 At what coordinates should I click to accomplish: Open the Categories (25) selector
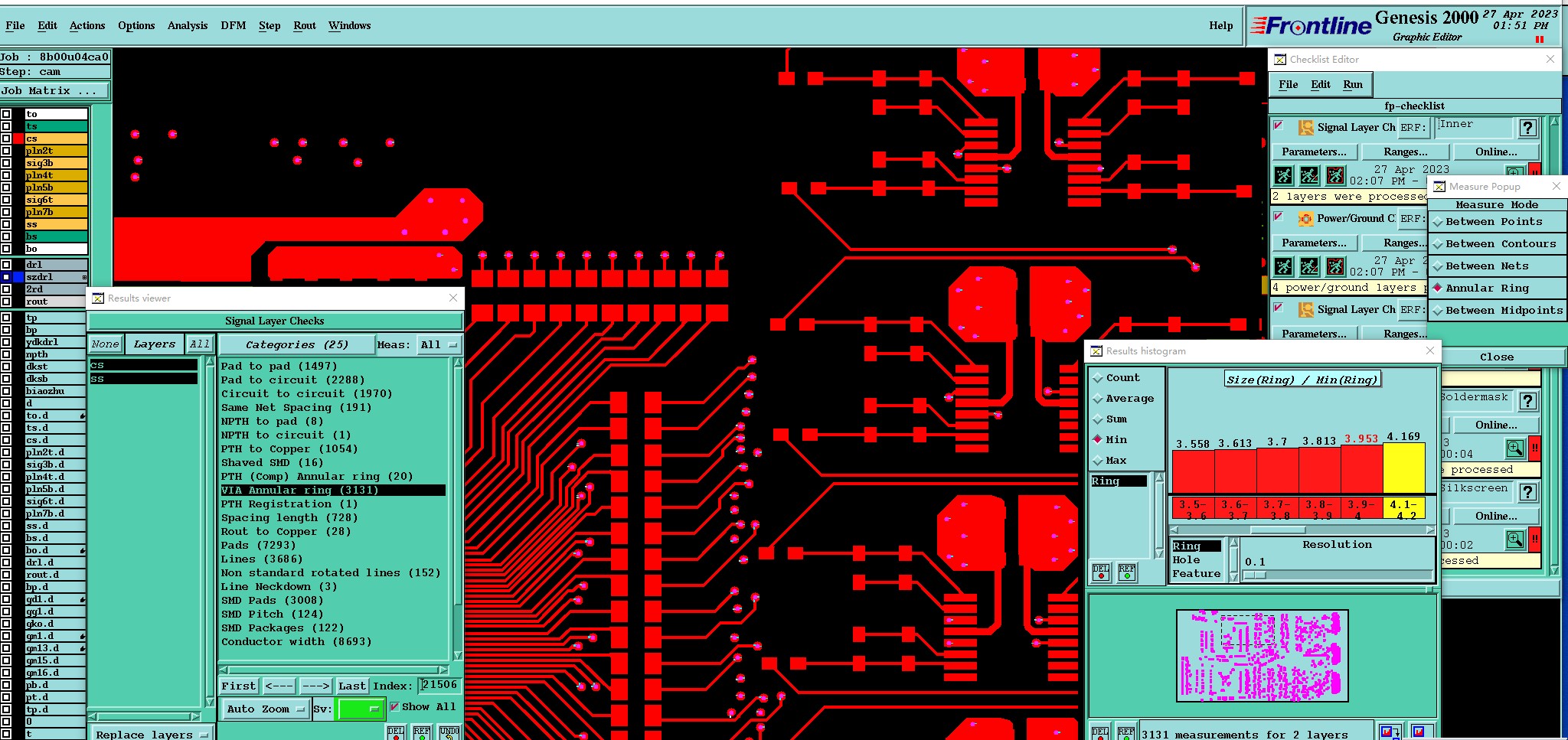(297, 345)
